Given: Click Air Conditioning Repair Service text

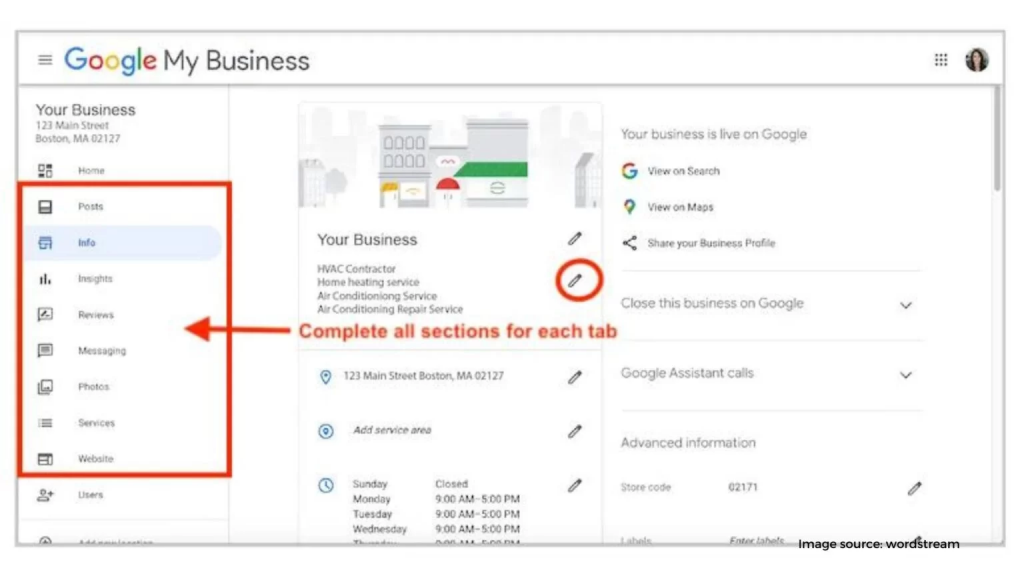Looking at the screenshot, I should click(390, 309).
